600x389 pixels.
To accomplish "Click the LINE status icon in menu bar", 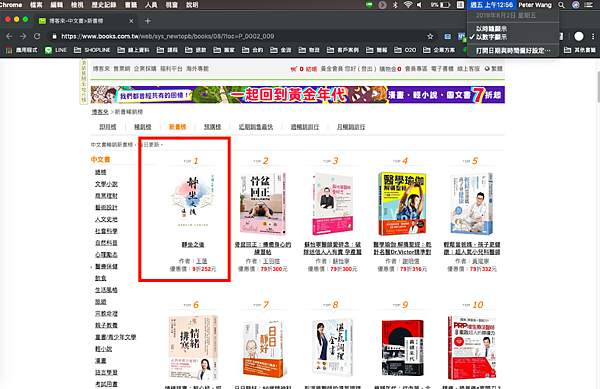I will click(x=369, y=5).
